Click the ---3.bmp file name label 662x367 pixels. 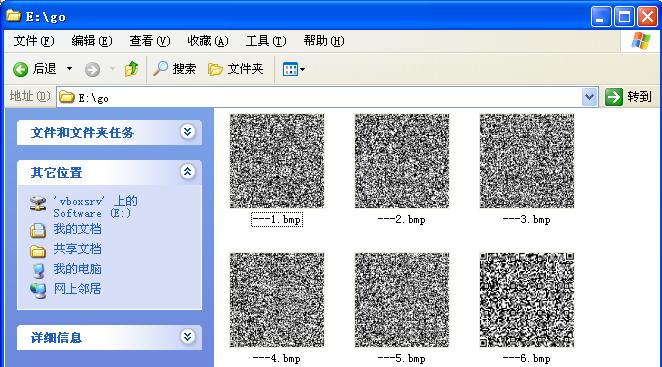[526, 220]
